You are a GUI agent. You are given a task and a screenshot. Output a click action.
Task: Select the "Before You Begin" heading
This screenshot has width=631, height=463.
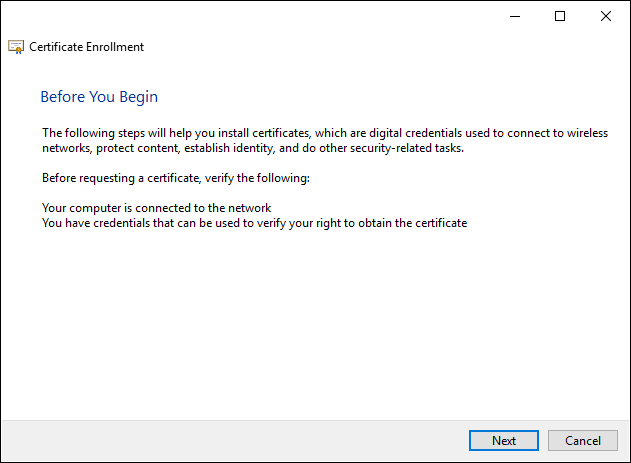pyautogui.click(x=99, y=97)
